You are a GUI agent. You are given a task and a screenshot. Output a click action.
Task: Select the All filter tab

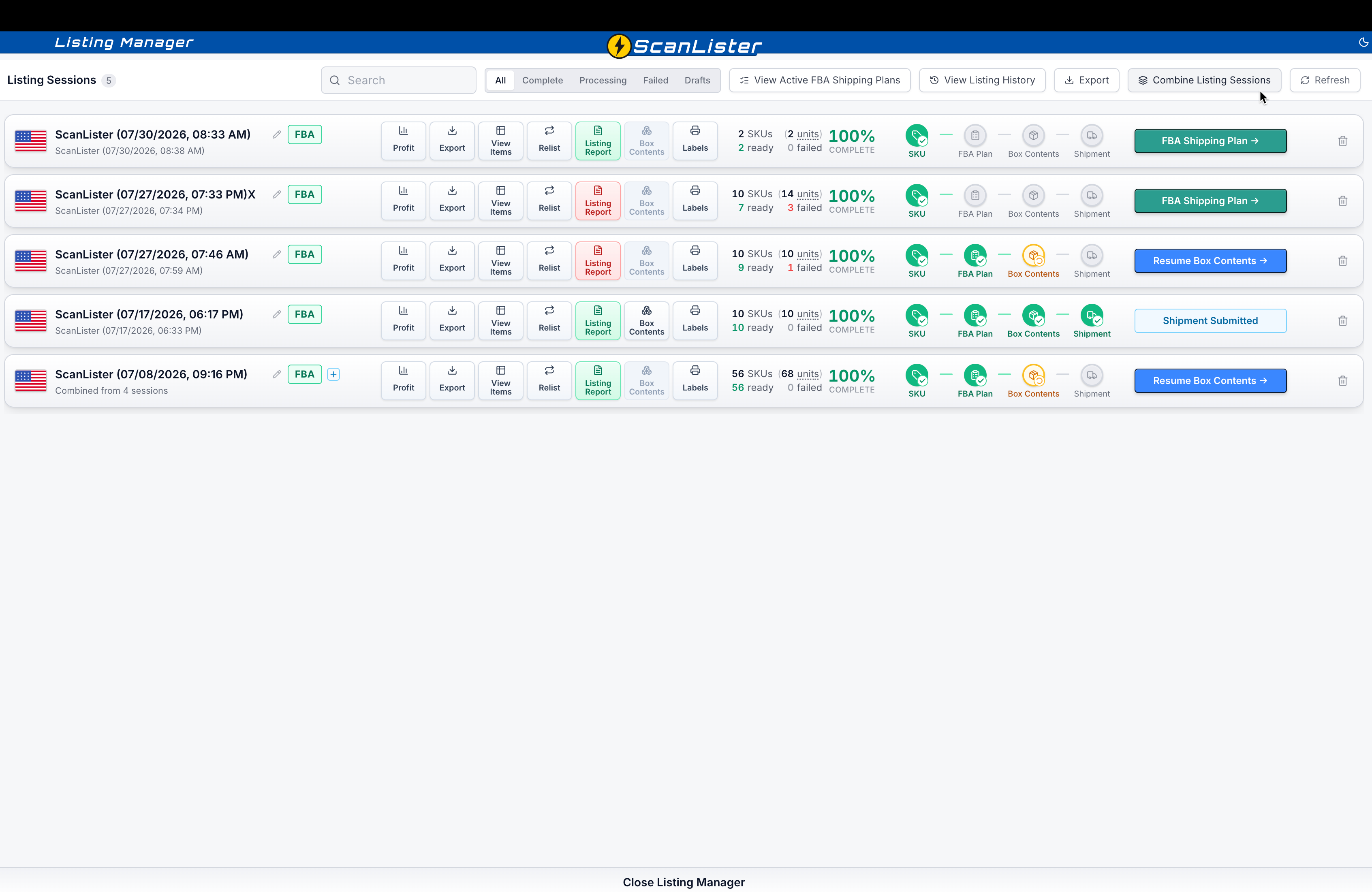coord(500,80)
